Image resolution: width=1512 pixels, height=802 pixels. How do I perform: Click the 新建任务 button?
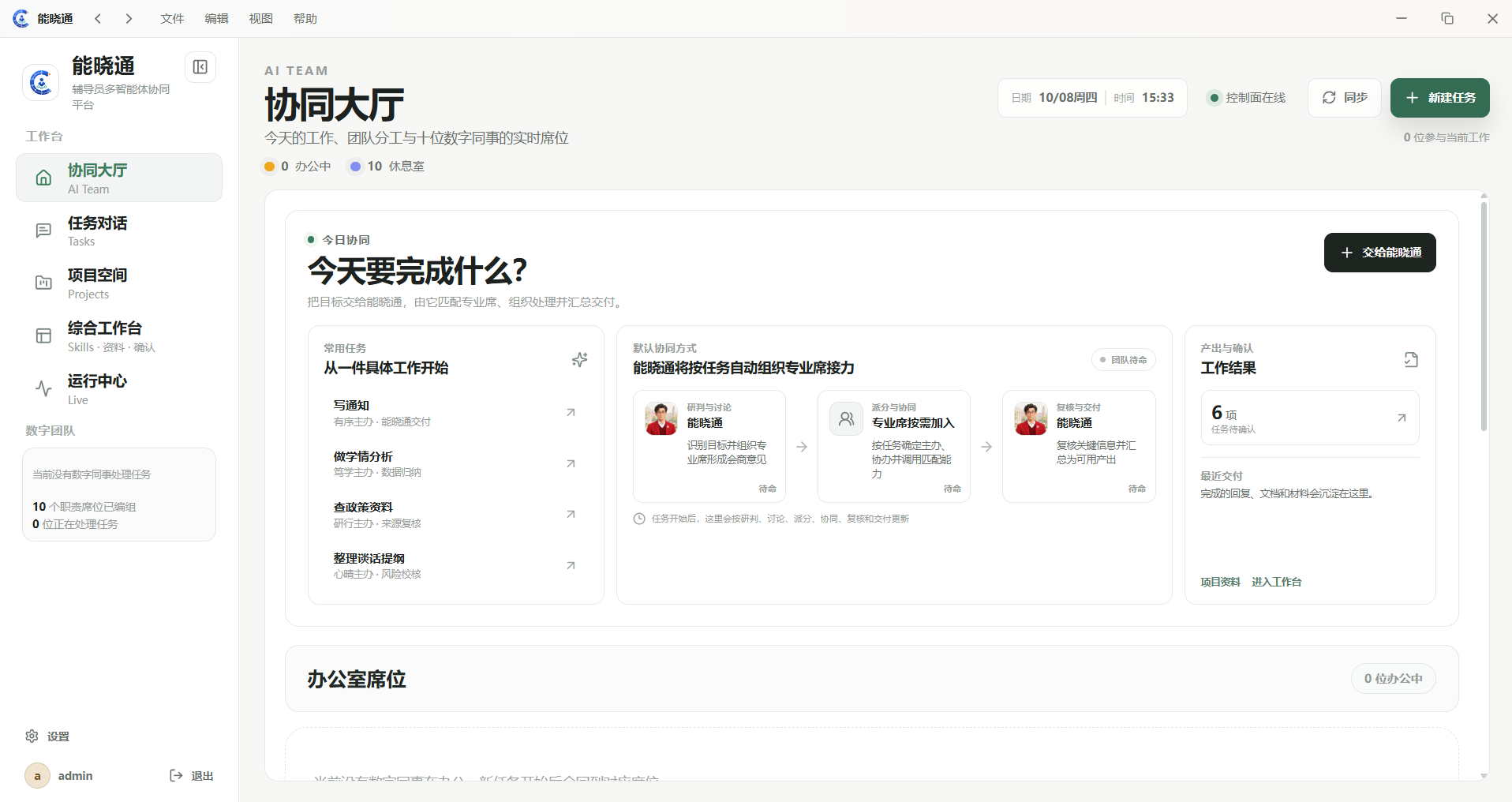tap(1439, 98)
